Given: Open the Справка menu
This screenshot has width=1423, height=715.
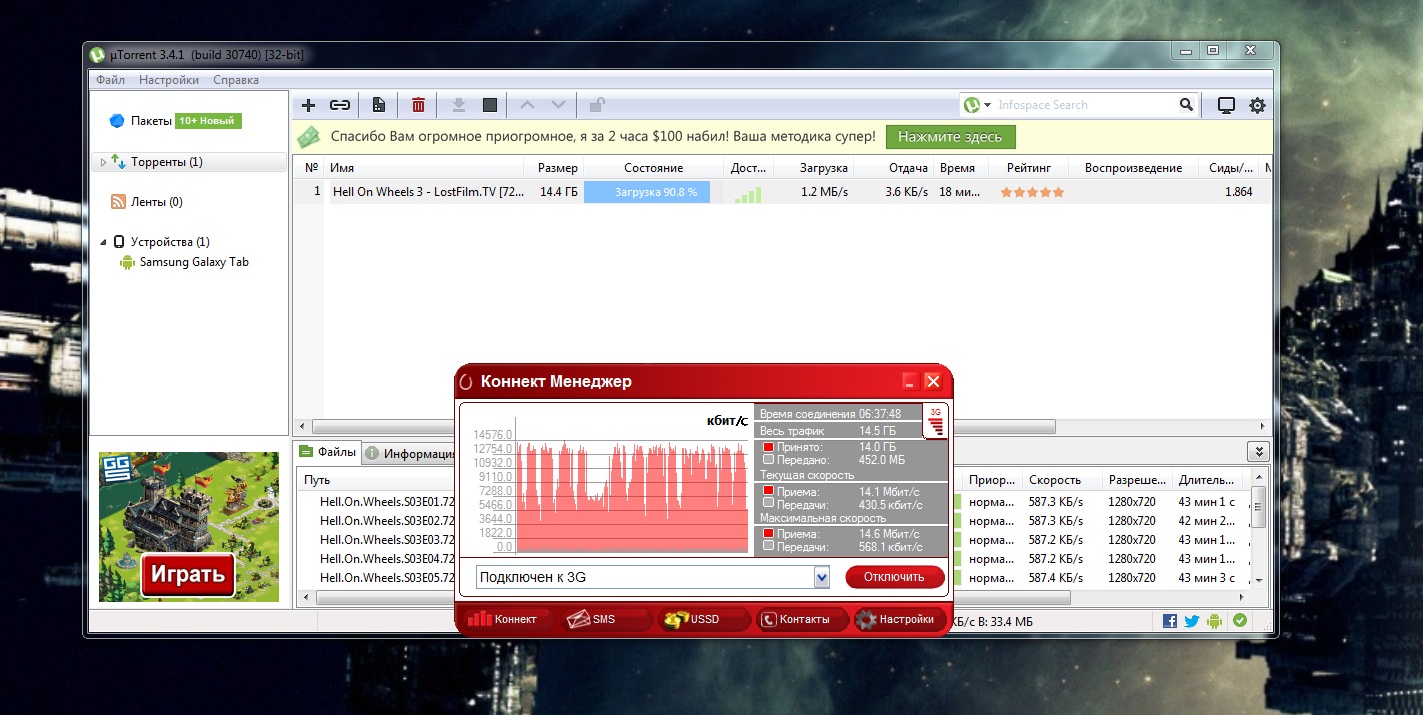Looking at the screenshot, I should point(236,80).
